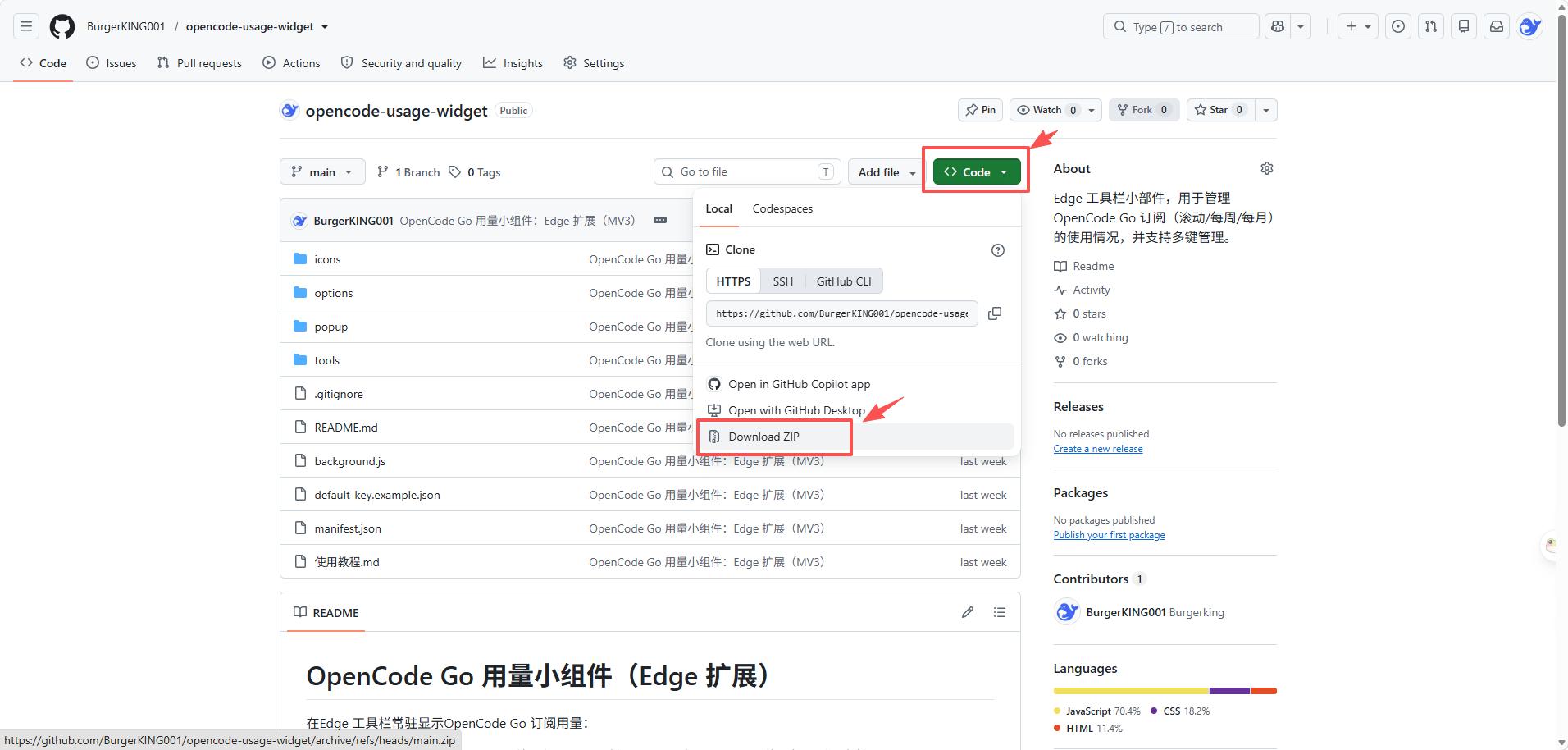Open the About settings gear icon

click(1267, 168)
